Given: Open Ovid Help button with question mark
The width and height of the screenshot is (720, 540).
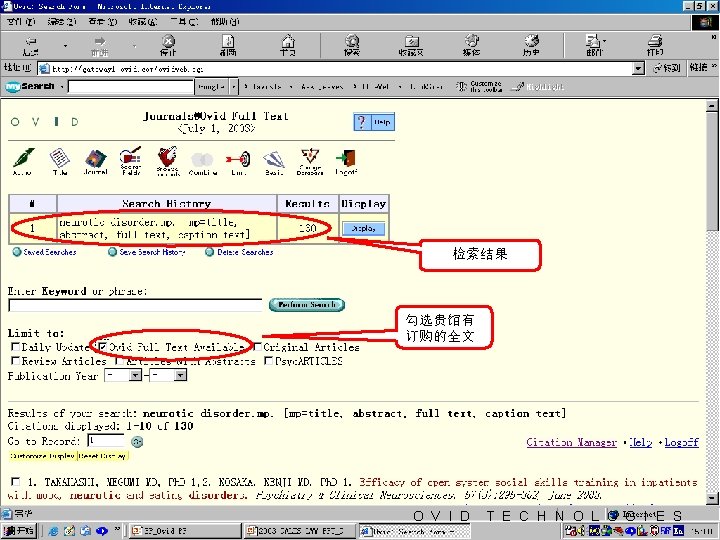Looking at the screenshot, I should (374, 122).
